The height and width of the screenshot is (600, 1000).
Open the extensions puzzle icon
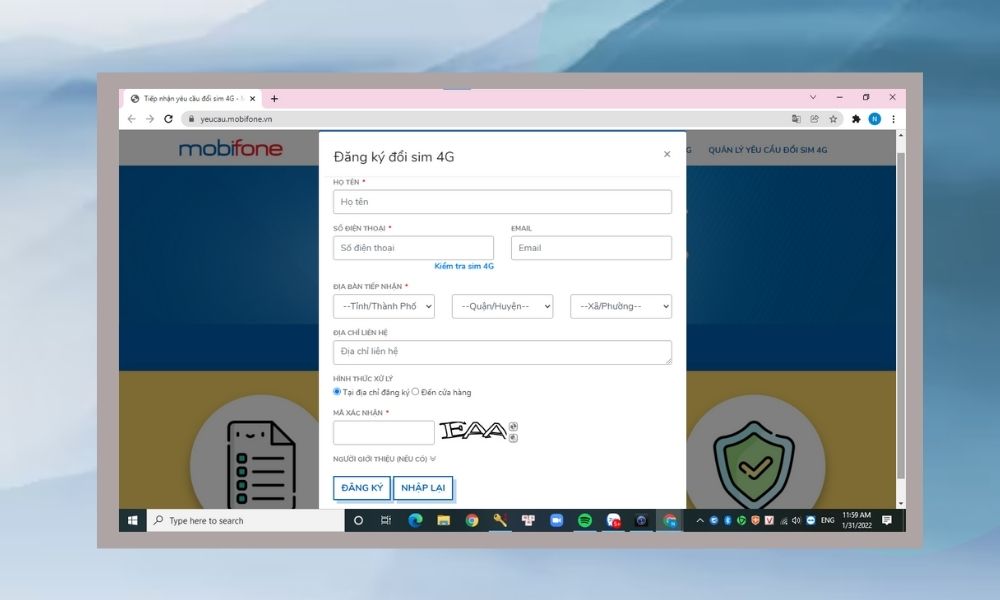856,119
